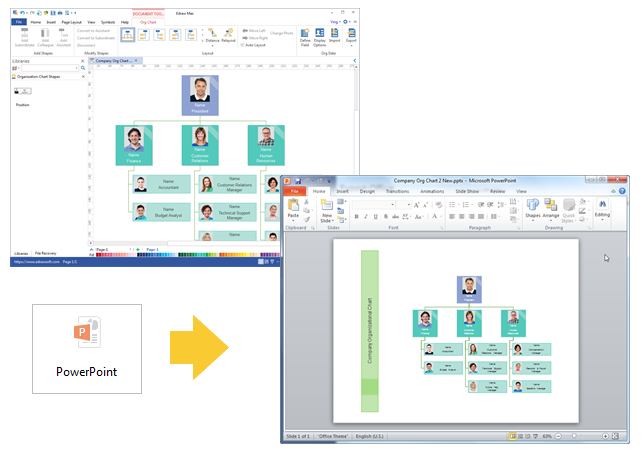The width and height of the screenshot is (641, 453).
Task: Click the Relayout icon in Edraw
Action: click(228, 35)
